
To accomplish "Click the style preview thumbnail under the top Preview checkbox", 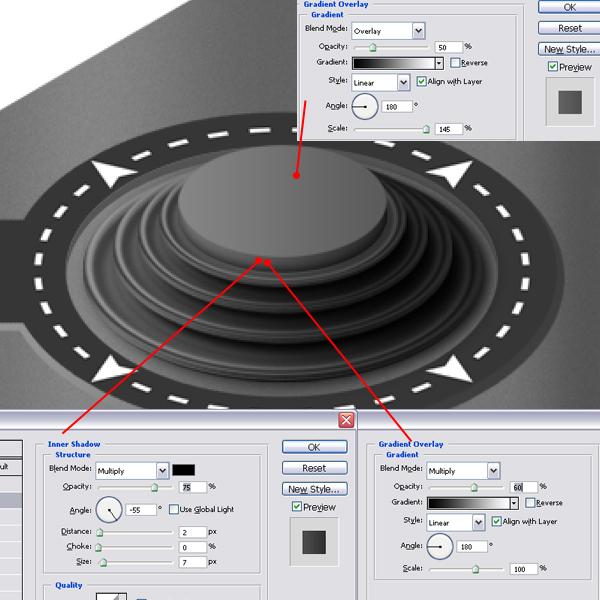I will [x=568, y=101].
